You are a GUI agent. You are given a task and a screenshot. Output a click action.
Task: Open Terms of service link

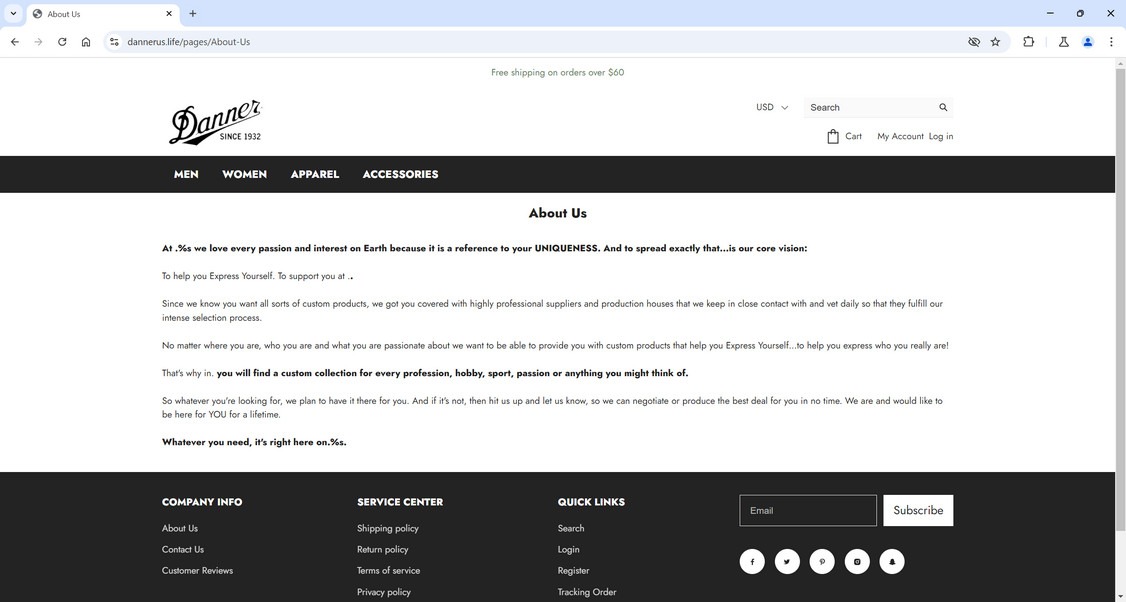(388, 570)
